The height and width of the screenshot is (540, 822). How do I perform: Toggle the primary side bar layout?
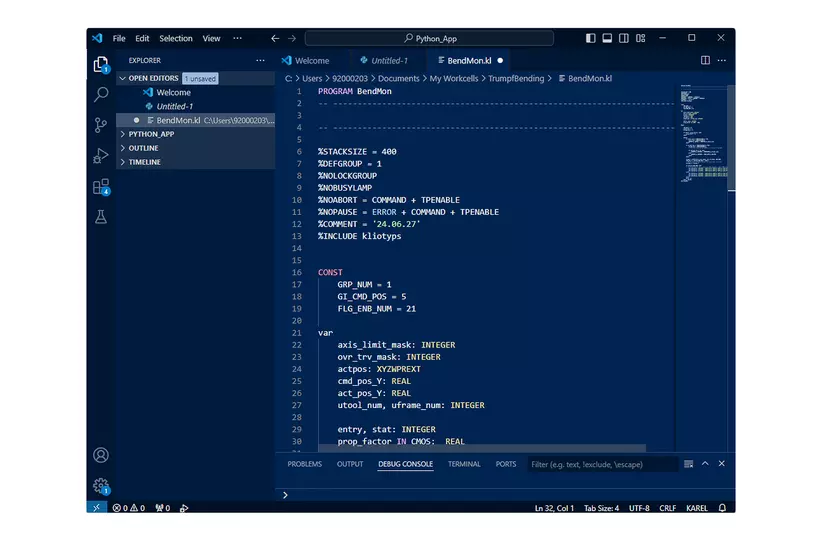pos(590,38)
